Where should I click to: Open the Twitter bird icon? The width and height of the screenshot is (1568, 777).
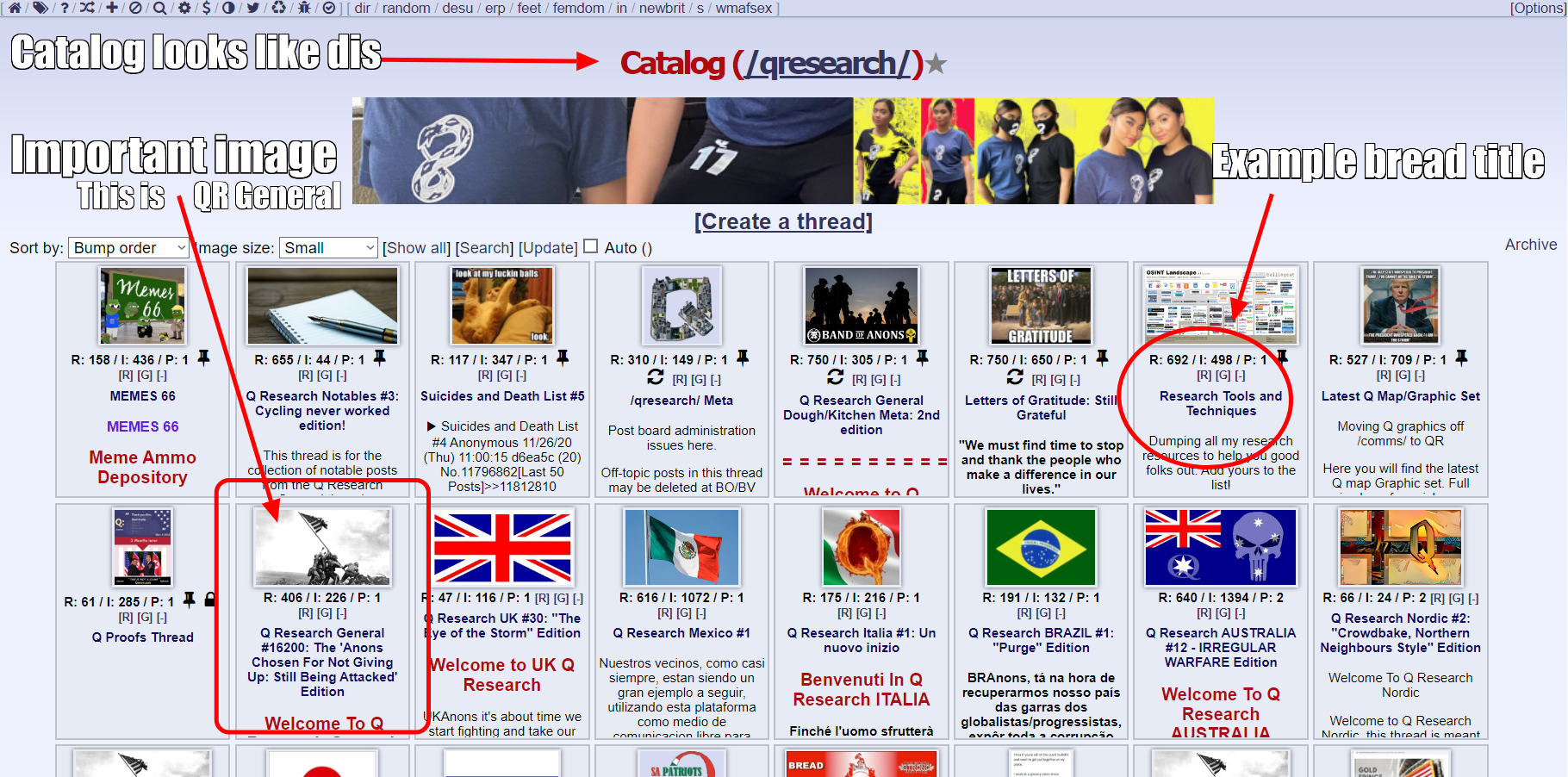(x=253, y=8)
